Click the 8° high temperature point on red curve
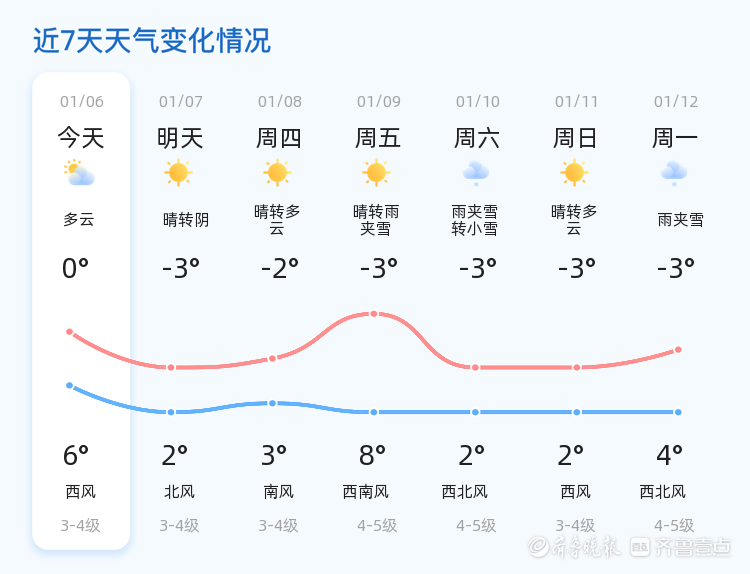This screenshot has height=574, width=750. click(374, 314)
